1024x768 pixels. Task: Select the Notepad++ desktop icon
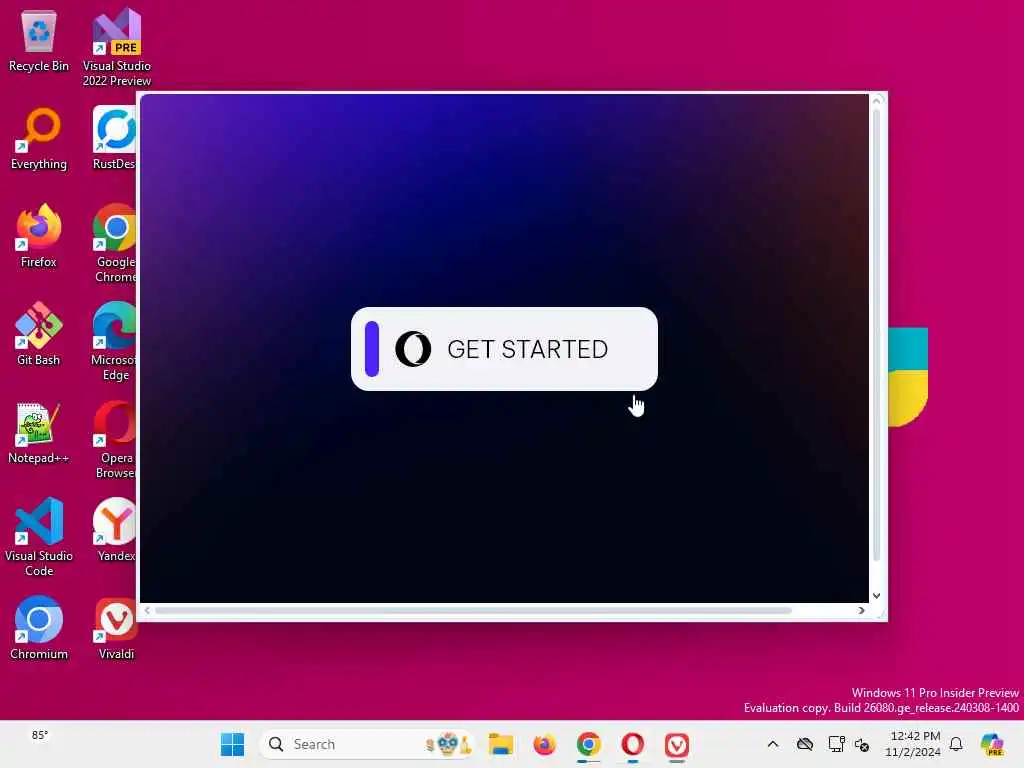[x=39, y=432]
